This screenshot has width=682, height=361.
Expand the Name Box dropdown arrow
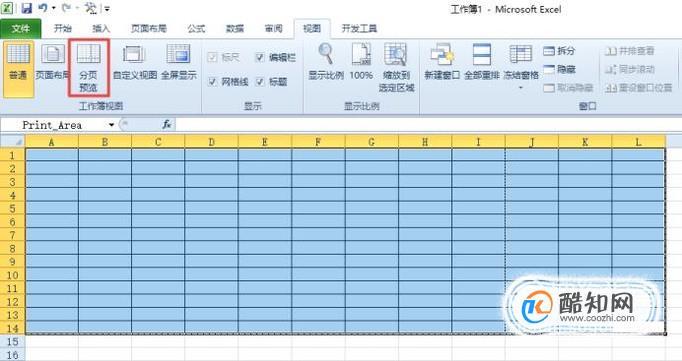(x=111, y=125)
